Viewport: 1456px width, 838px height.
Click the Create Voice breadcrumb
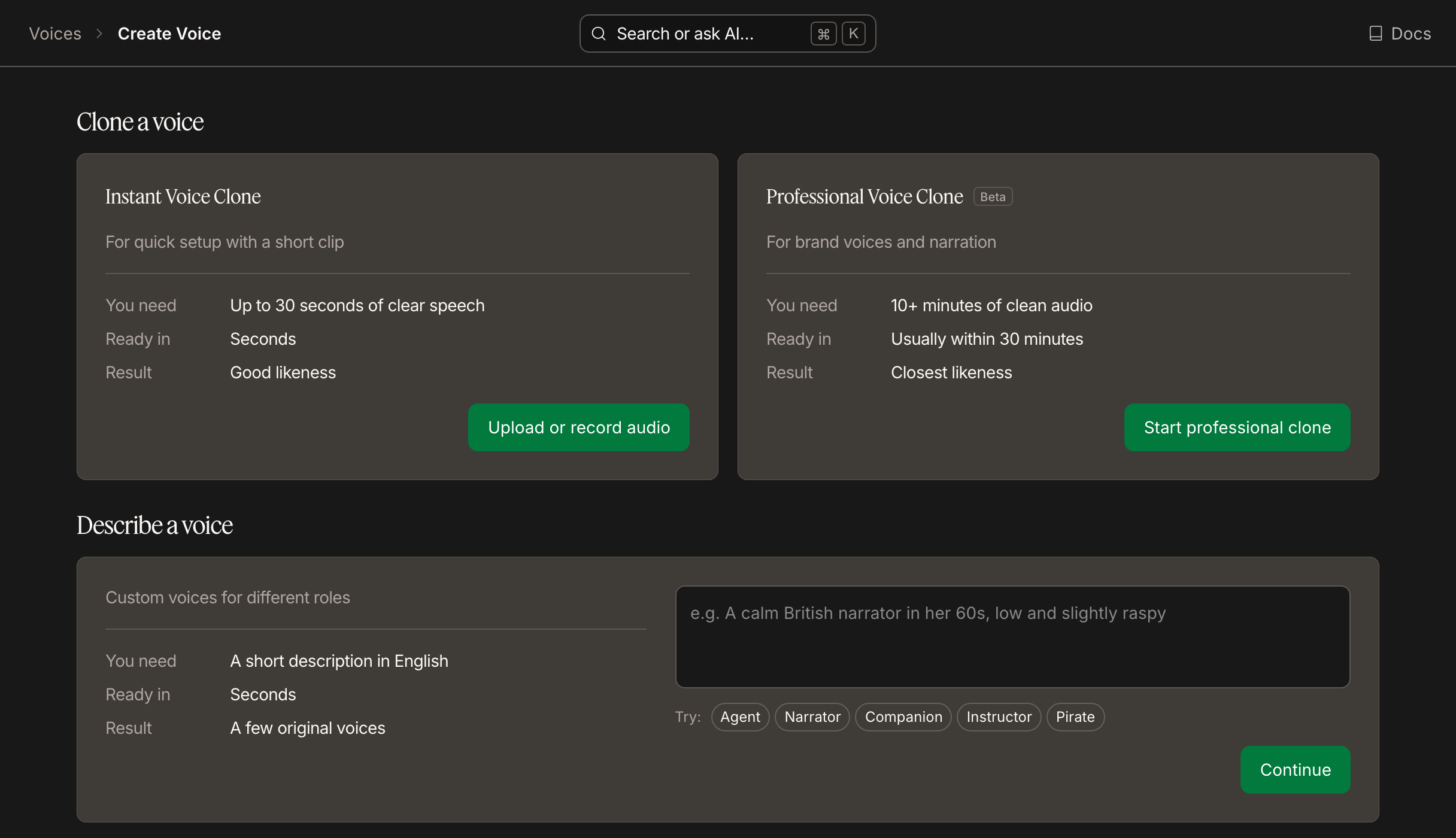[169, 34]
